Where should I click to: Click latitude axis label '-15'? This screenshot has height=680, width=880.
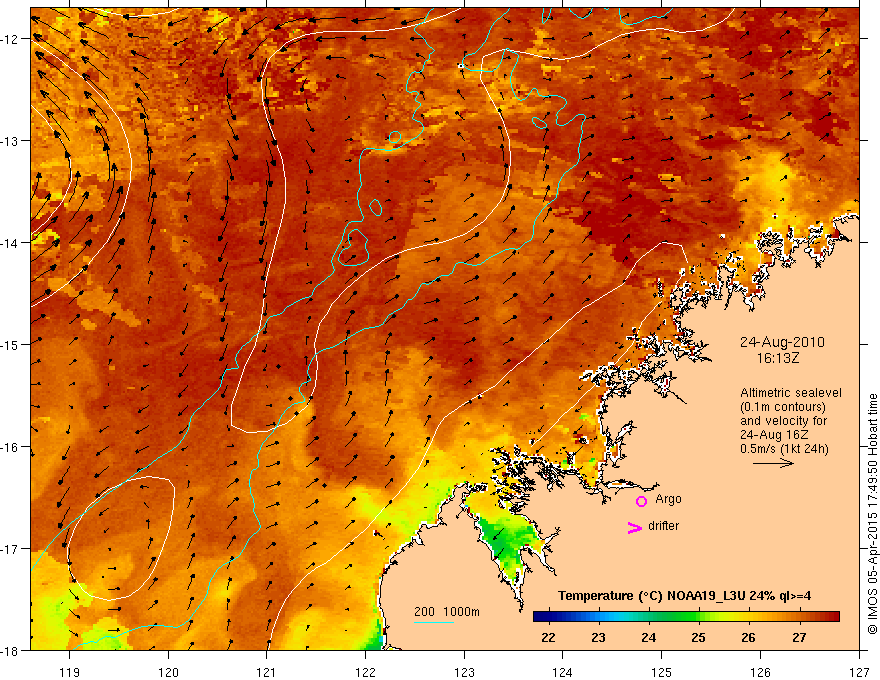(10, 344)
